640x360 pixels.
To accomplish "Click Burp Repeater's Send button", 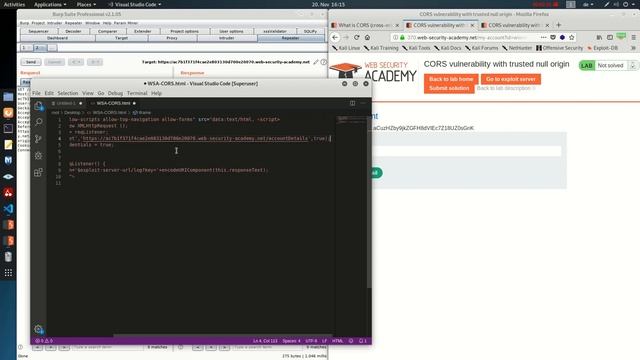I will pyautogui.click(x=31, y=62).
